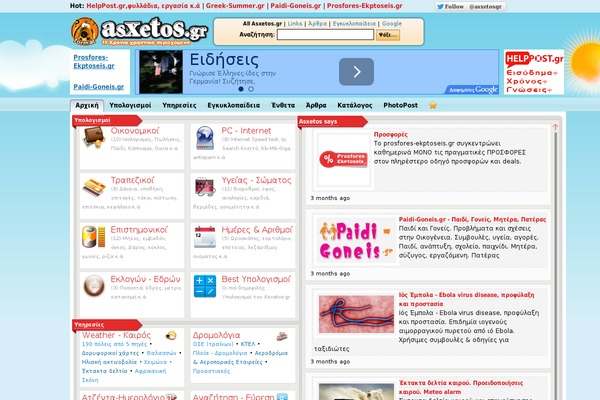Click the news ad thumbnail image
The image size is (600, 400).
(x=161, y=72)
